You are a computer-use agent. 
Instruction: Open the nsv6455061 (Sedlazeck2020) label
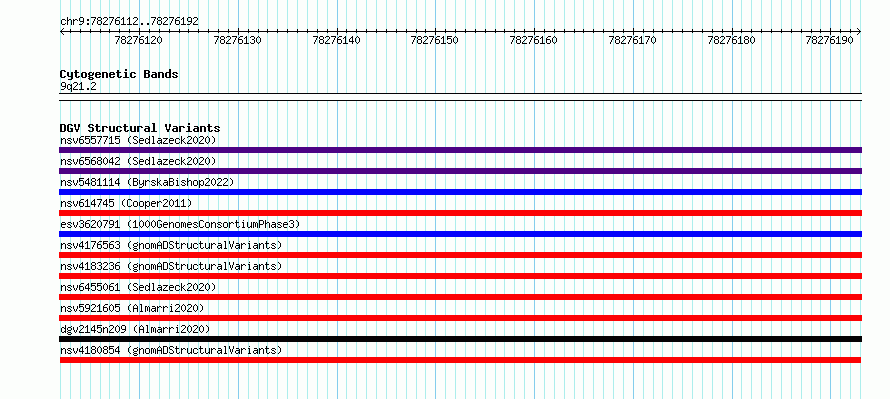coord(138,287)
